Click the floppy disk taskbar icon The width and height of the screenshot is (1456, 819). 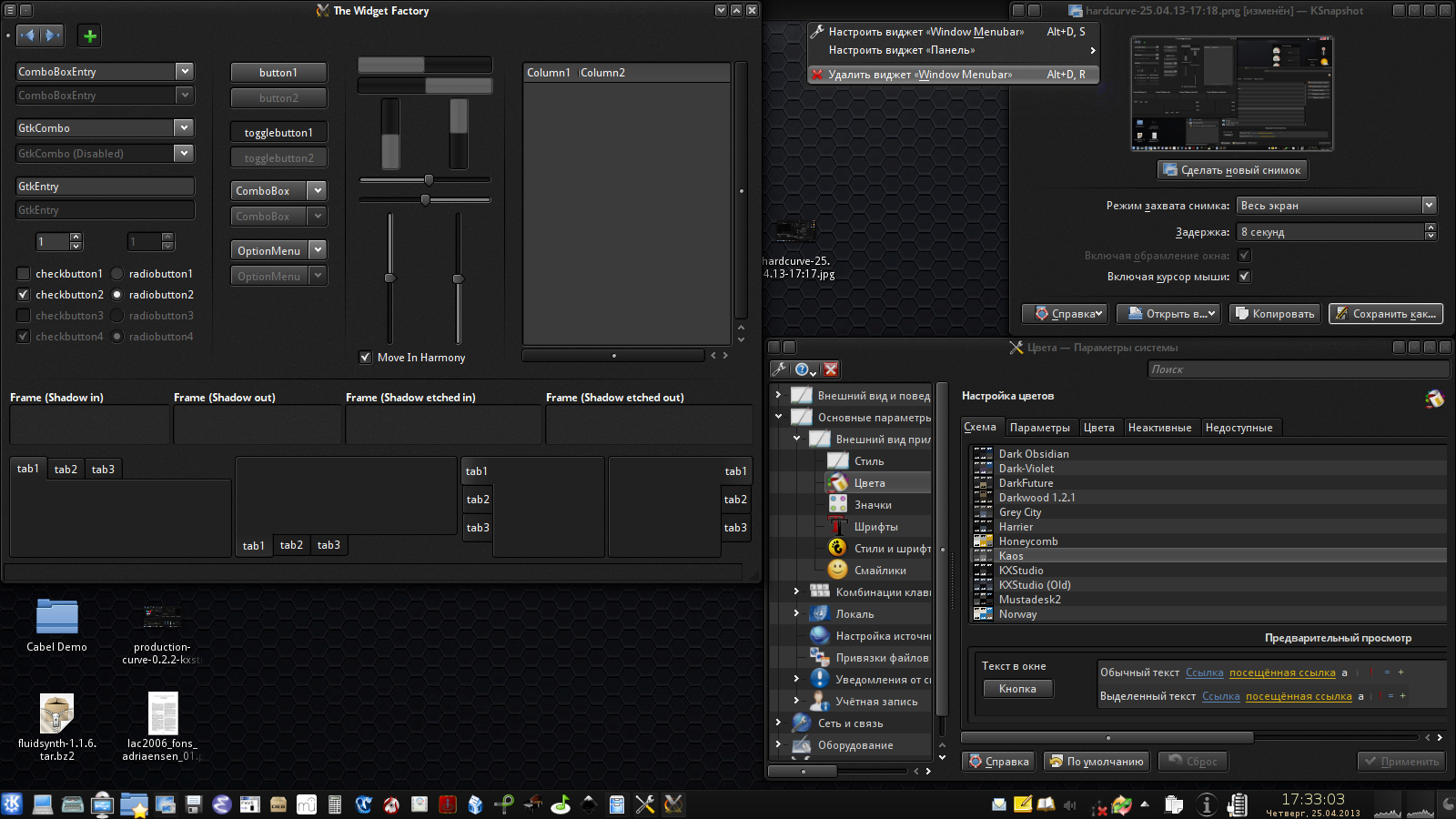193,804
